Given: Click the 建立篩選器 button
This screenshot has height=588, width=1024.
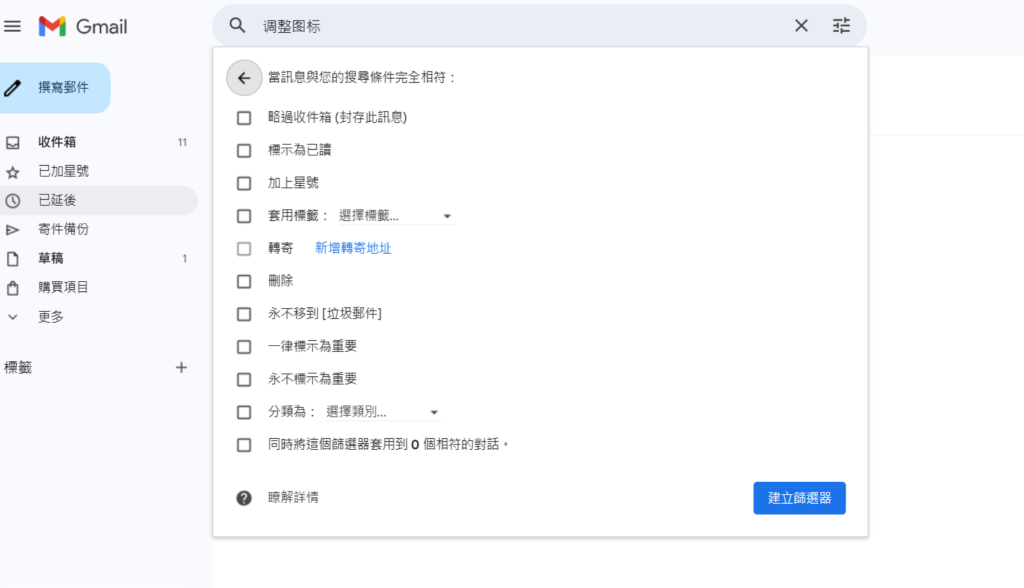Looking at the screenshot, I should [799, 497].
